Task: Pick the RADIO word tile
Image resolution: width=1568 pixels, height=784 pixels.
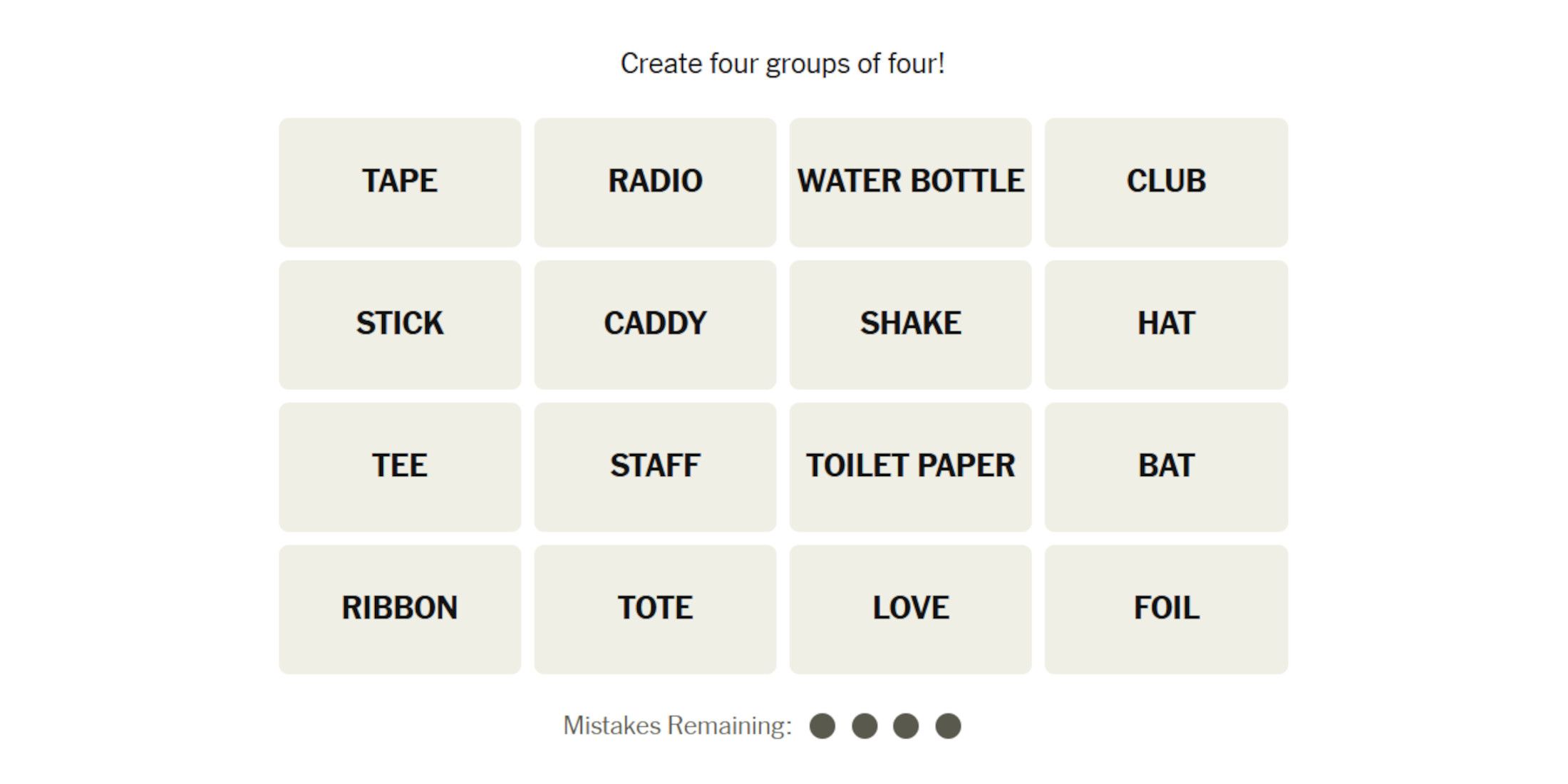Action: coord(655,182)
